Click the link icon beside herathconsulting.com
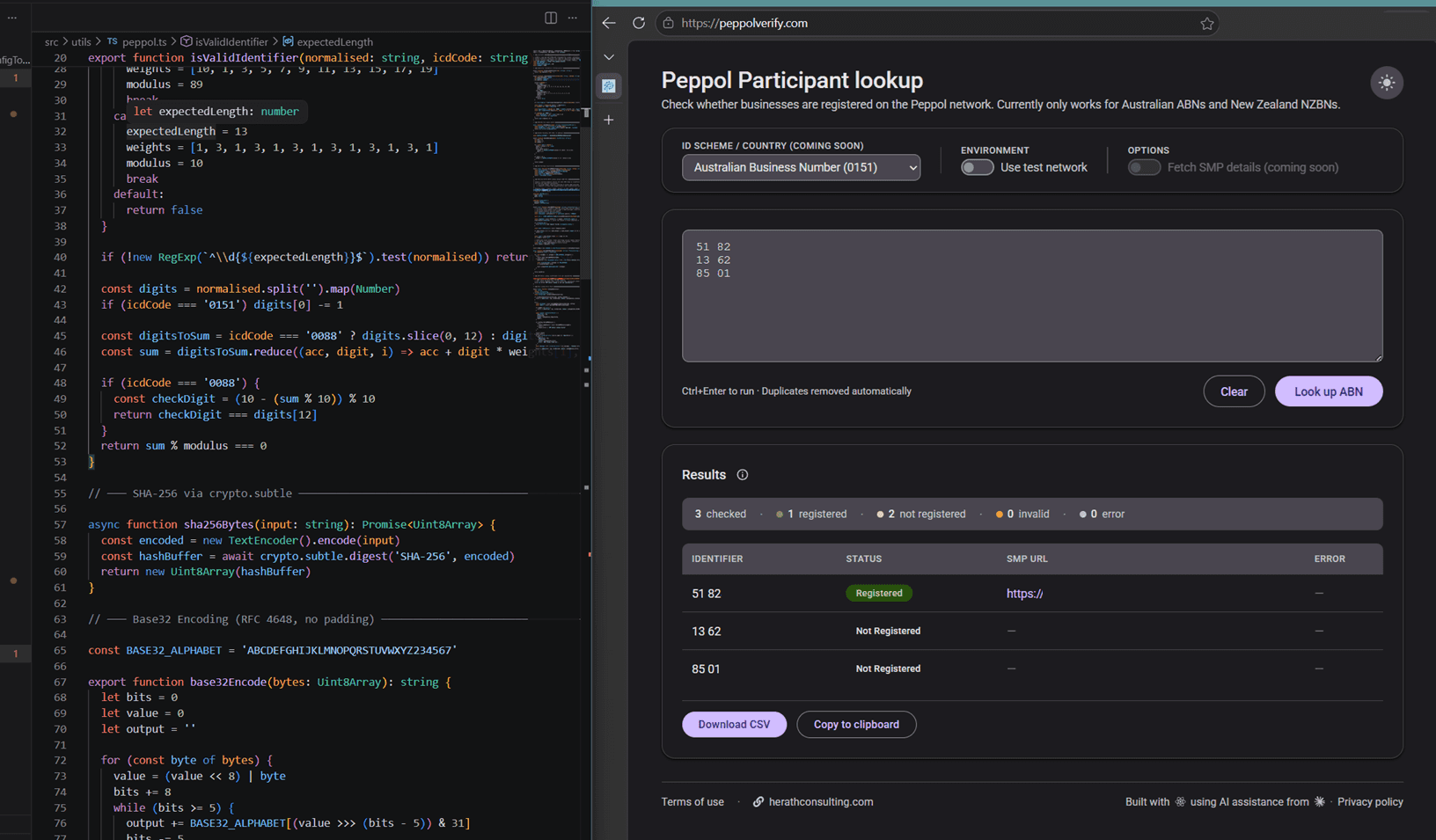1436x840 pixels. coord(758,801)
